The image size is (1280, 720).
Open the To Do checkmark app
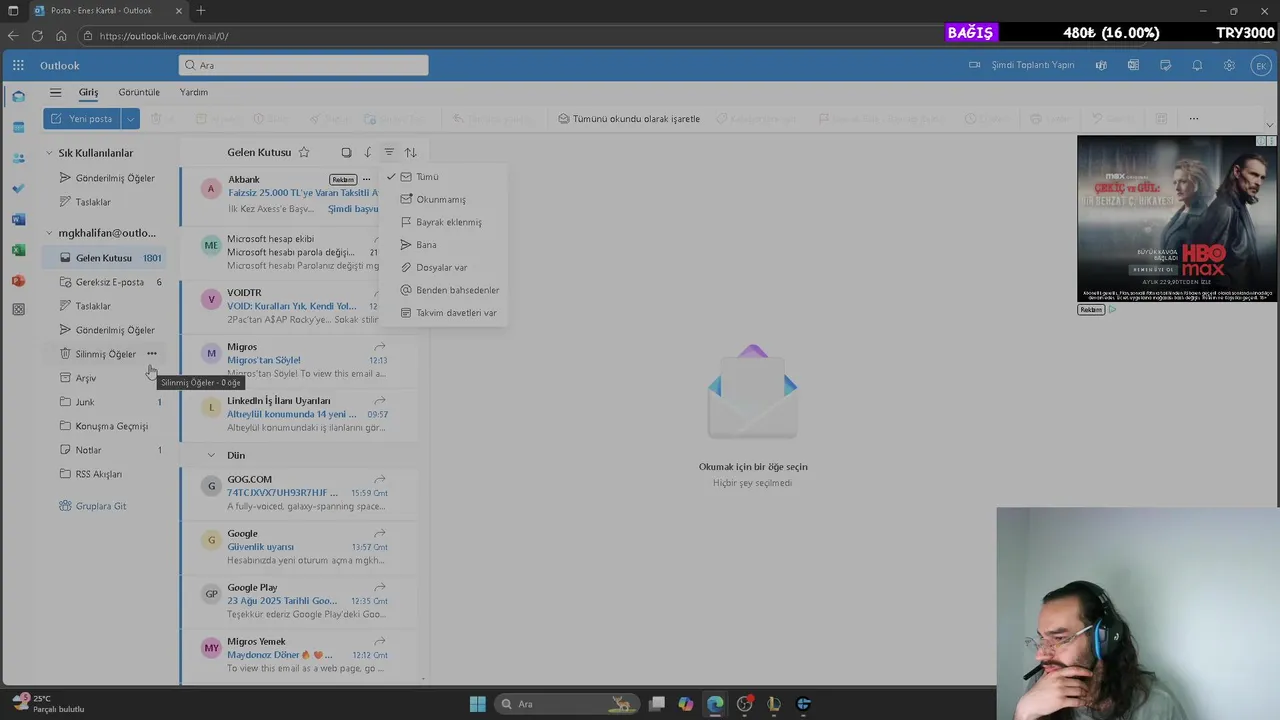pyautogui.click(x=18, y=188)
